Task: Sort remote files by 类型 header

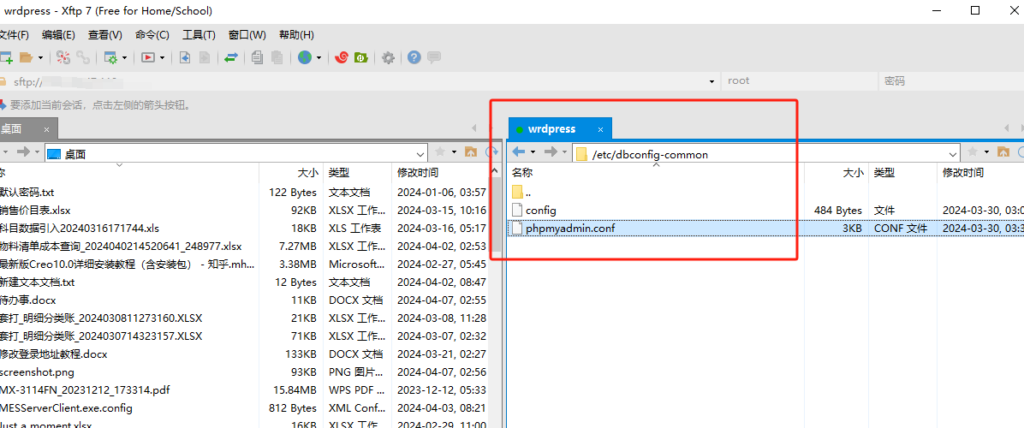Action: coord(884,173)
